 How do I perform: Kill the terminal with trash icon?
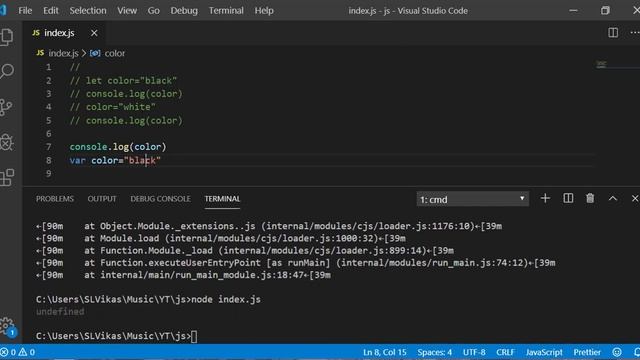(x=590, y=199)
